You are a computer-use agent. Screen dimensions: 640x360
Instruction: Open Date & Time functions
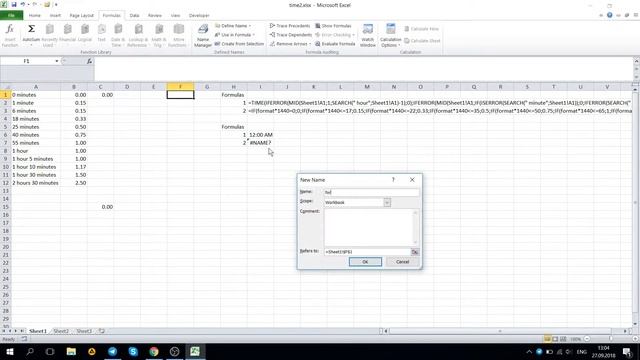point(118,36)
